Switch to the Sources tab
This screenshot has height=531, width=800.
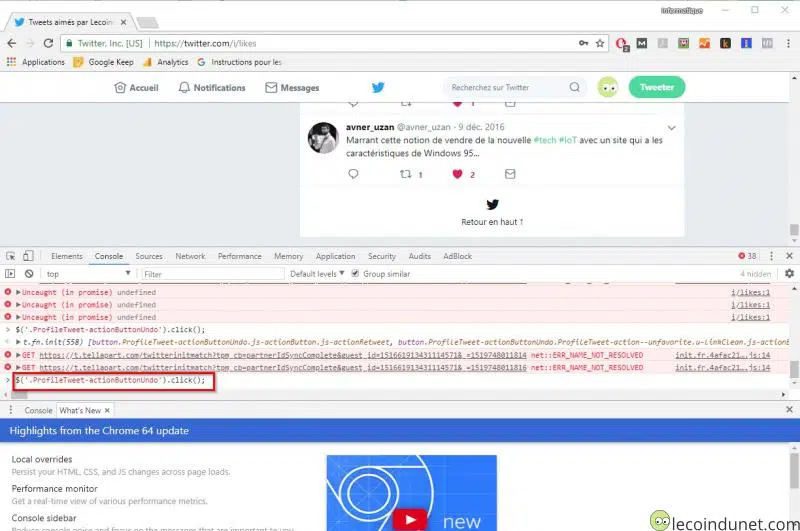(149, 256)
